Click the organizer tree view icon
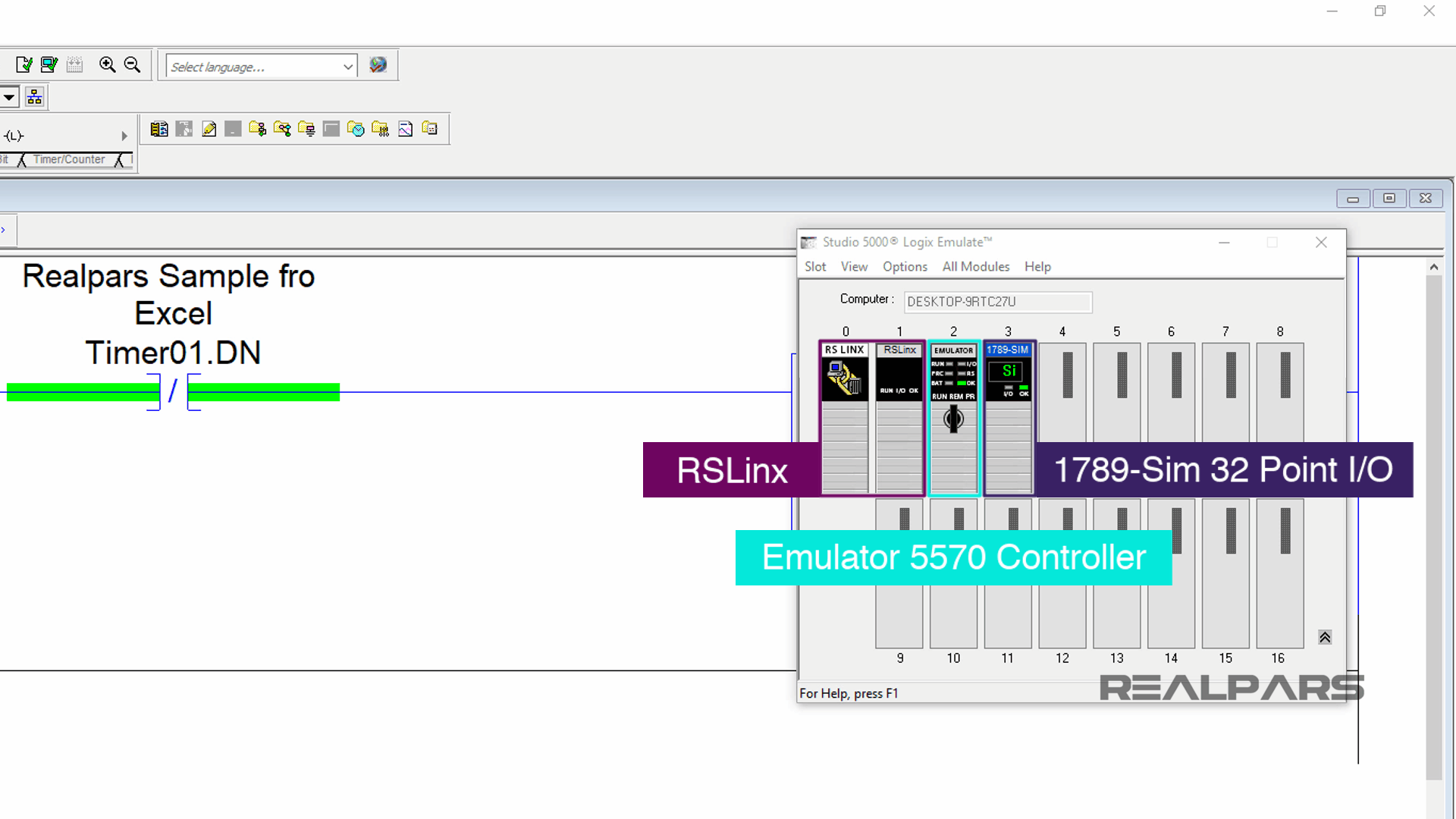 click(x=34, y=96)
